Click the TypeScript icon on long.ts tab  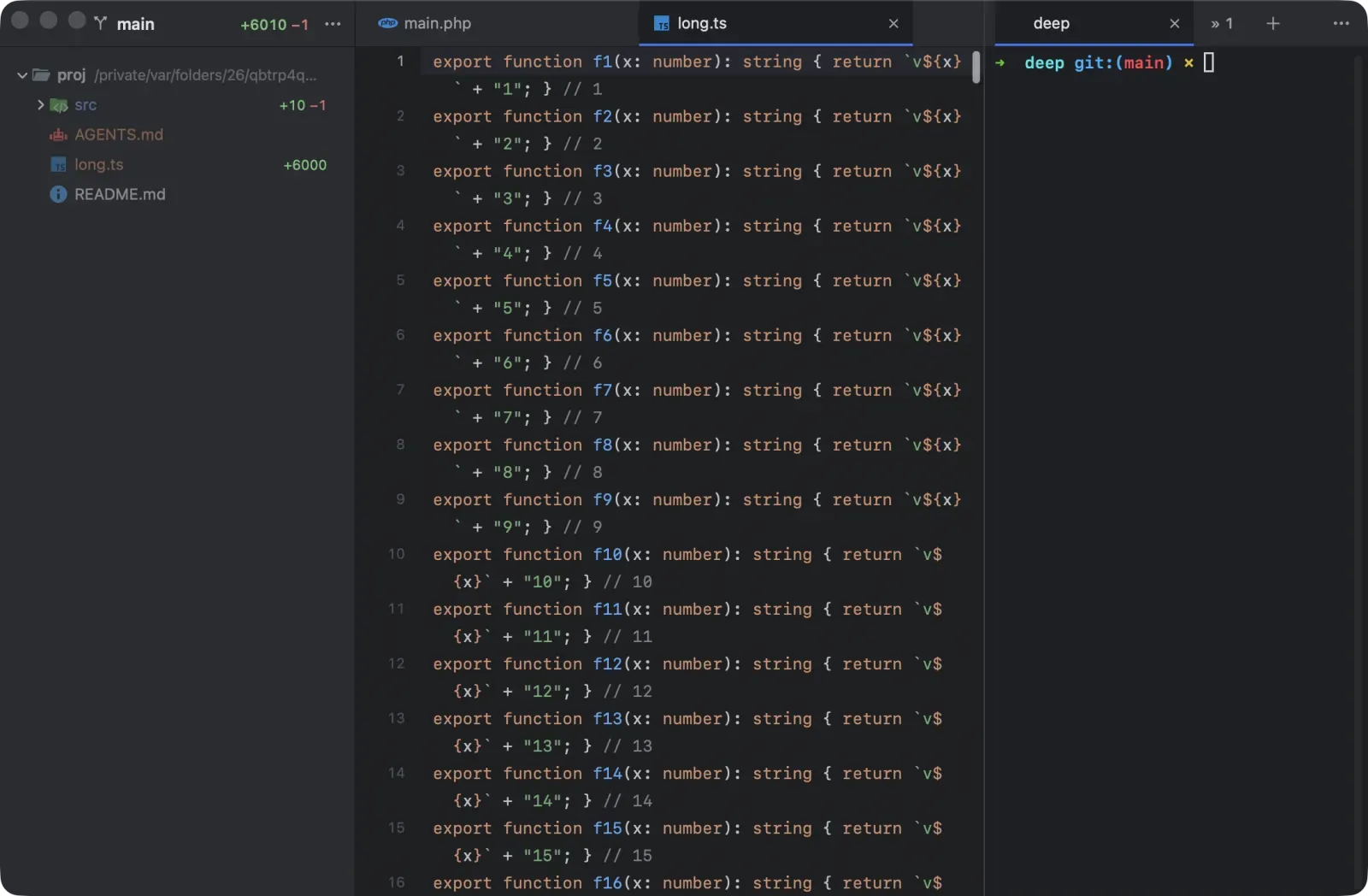662,24
